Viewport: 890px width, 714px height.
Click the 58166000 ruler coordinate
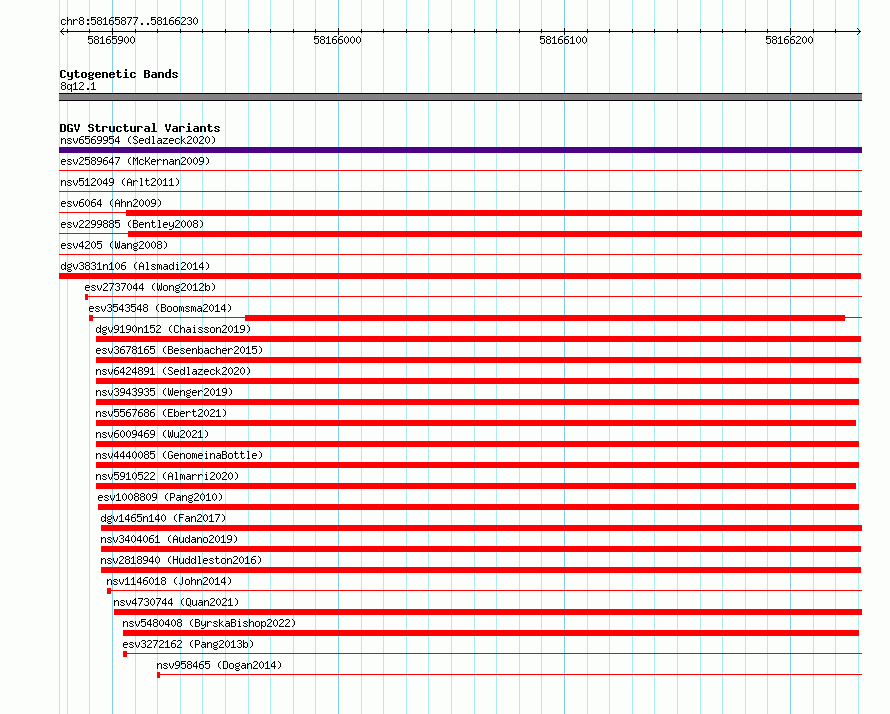[337, 40]
